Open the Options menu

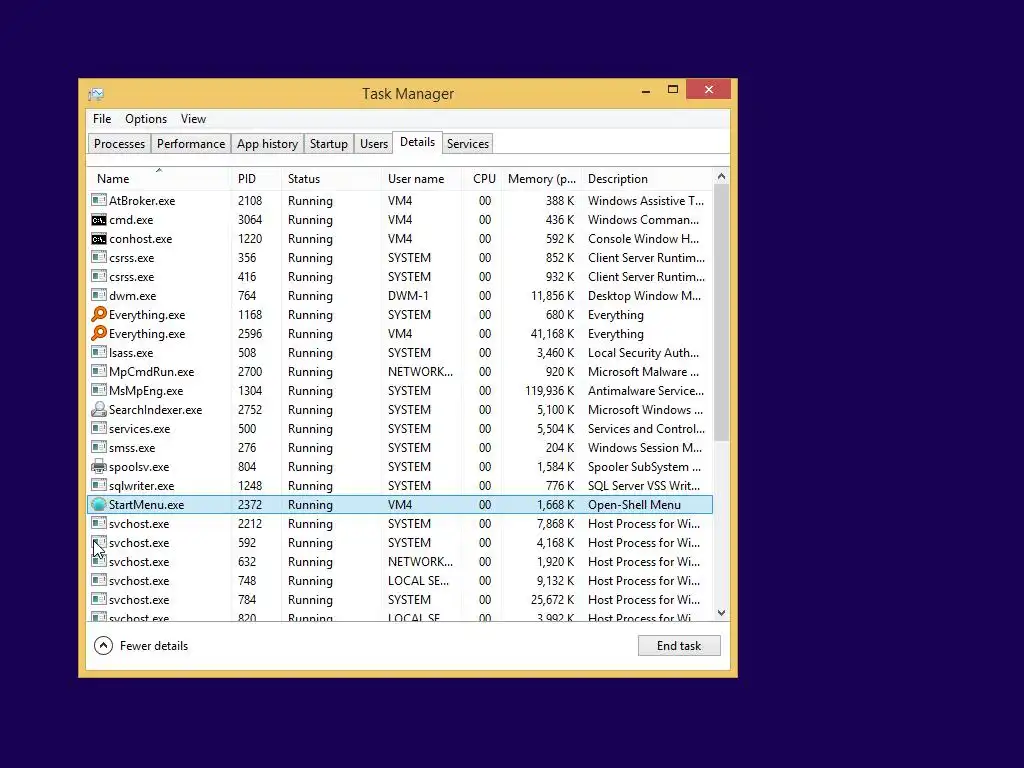(146, 119)
